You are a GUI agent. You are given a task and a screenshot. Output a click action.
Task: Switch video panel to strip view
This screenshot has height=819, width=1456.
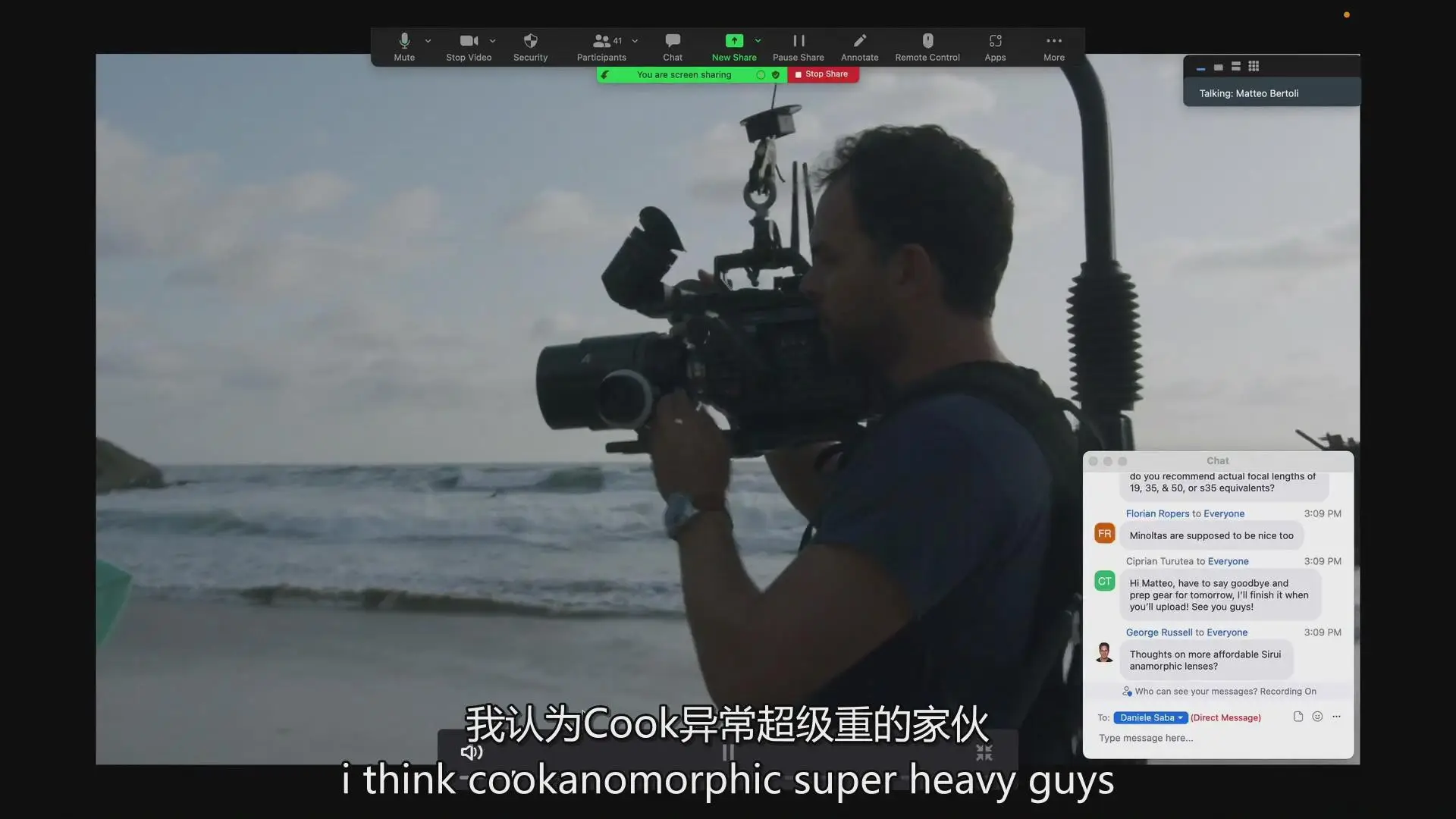coord(1236,67)
